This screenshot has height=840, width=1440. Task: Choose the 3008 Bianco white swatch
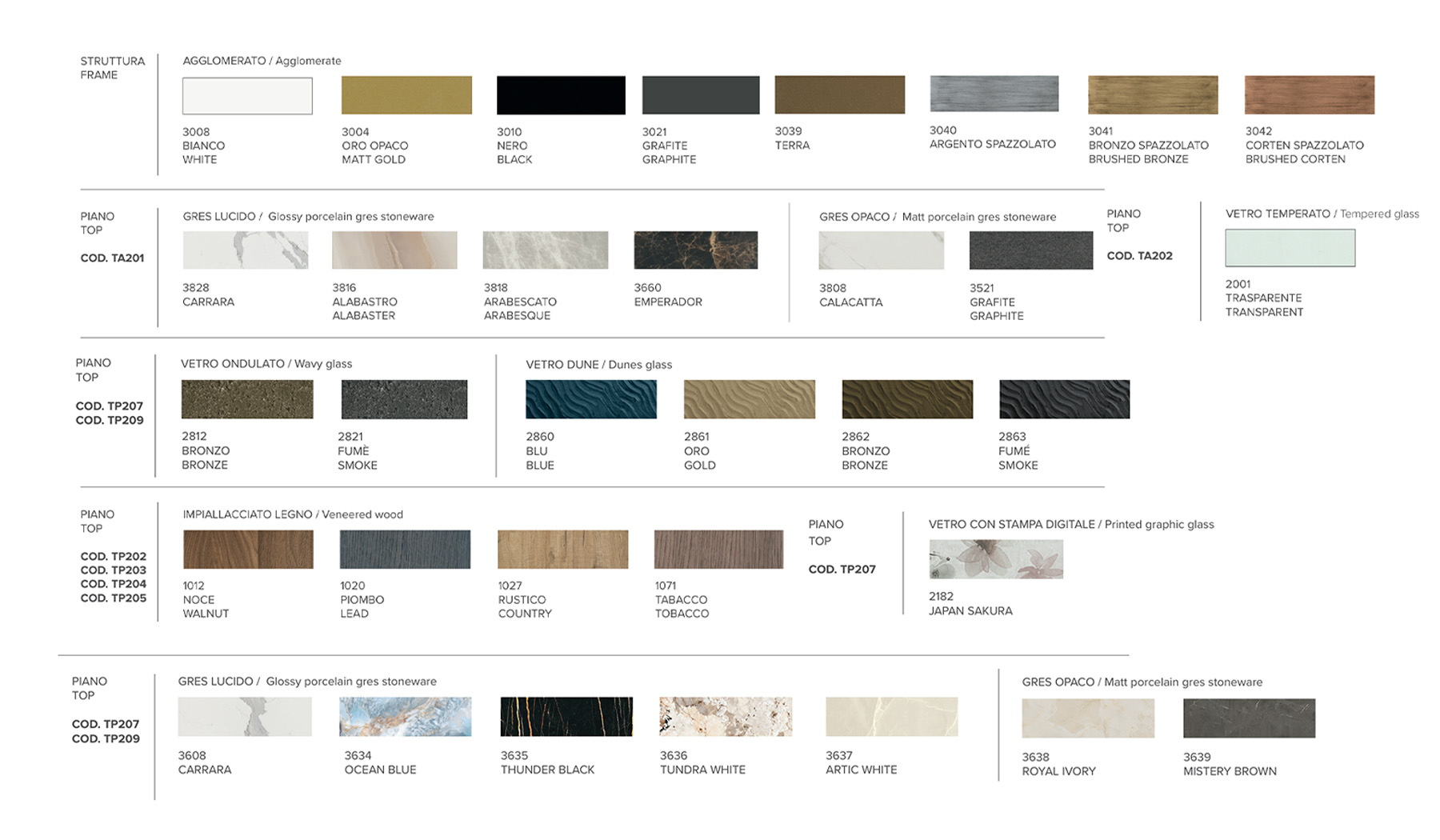coord(247,96)
